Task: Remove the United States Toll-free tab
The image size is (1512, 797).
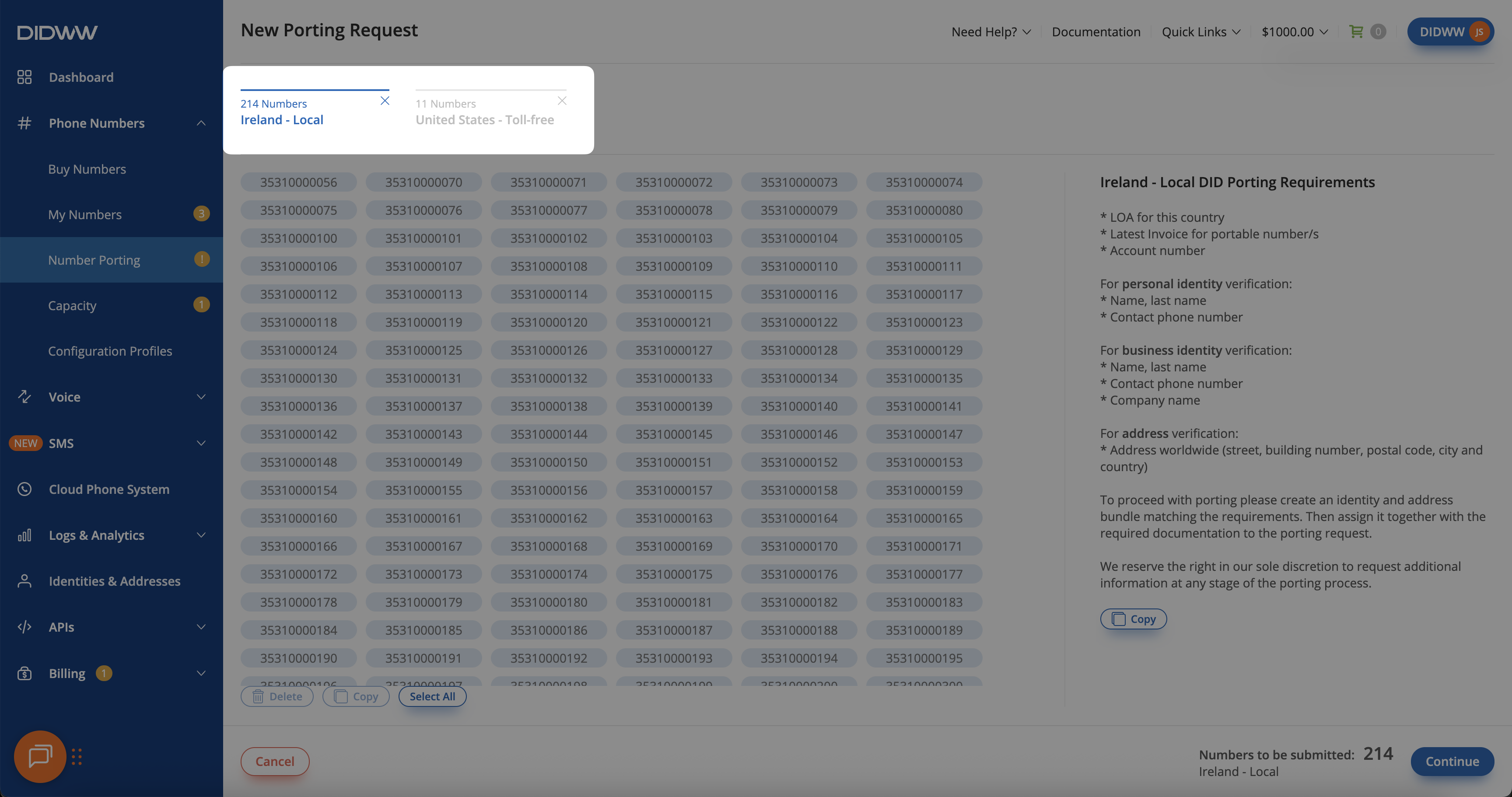Action: point(562,101)
